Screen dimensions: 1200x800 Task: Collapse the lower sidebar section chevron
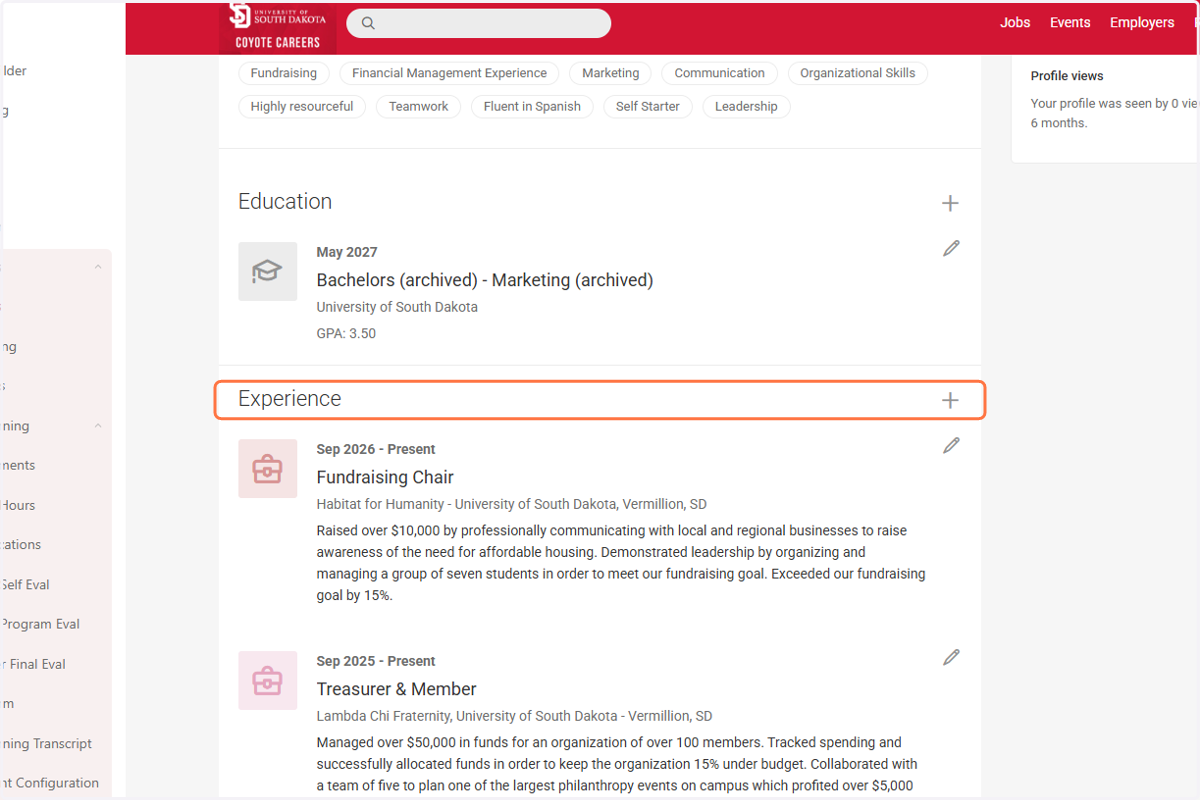pyautogui.click(x=98, y=426)
